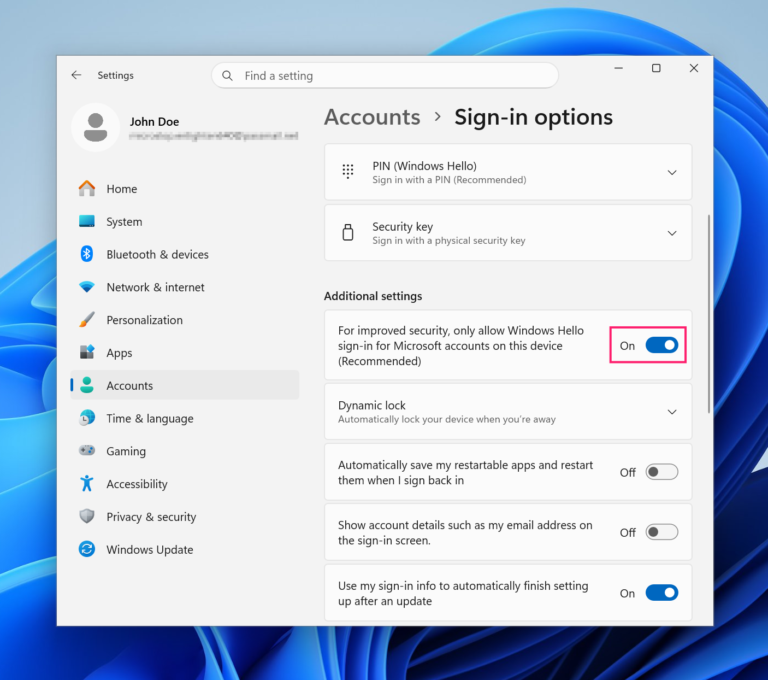Click 'Sign in with a PIN (Recommended)' text

pyautogui.click(x=449, y=180)
